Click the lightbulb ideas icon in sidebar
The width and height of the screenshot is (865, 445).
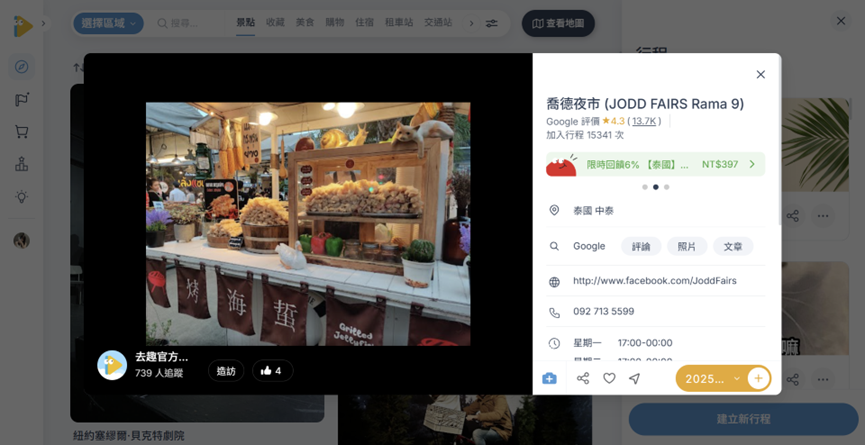pos(22,197)
